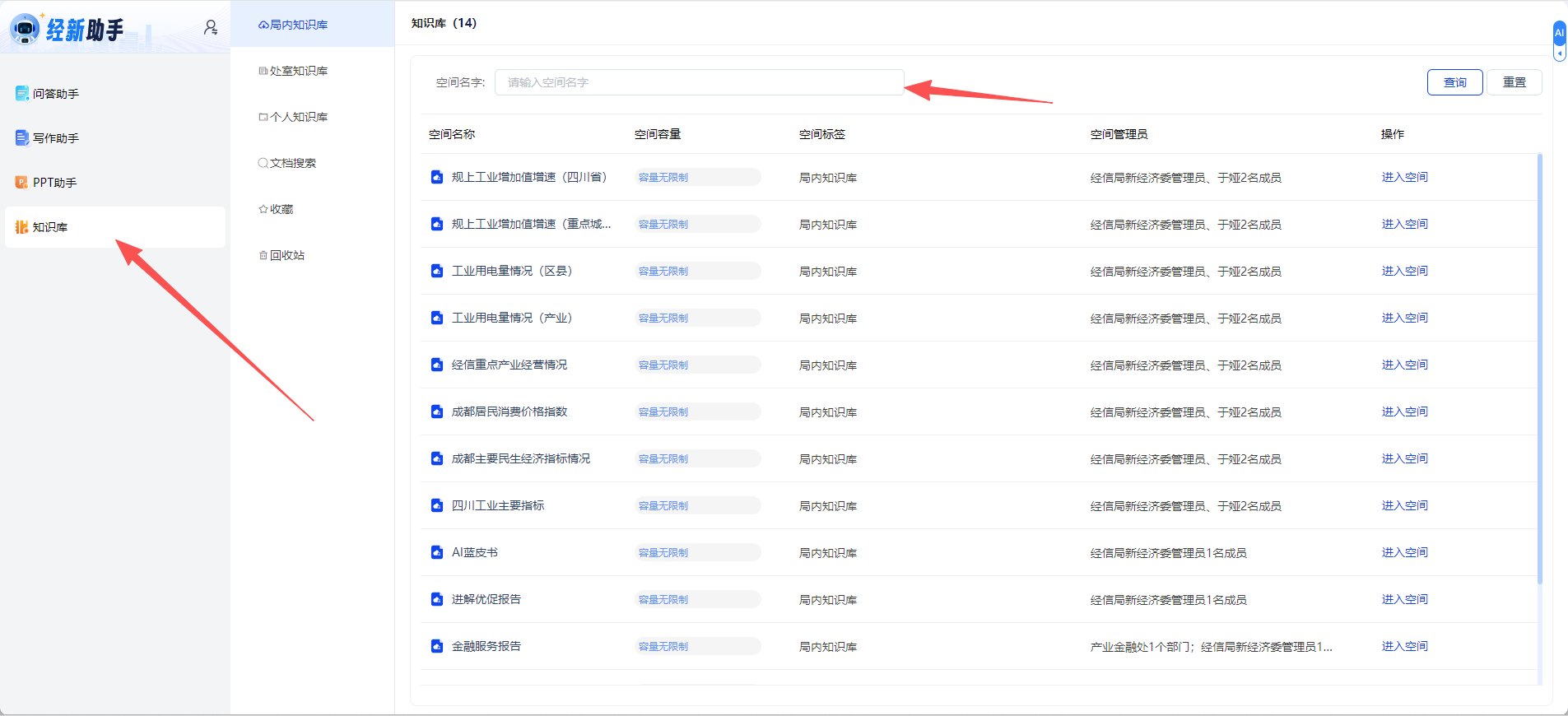The width and height of the screenshot is (1568, 716).
Task: Click file icon beside 金融服务报告
Action: pyautogui.click(x=437, y=646)
